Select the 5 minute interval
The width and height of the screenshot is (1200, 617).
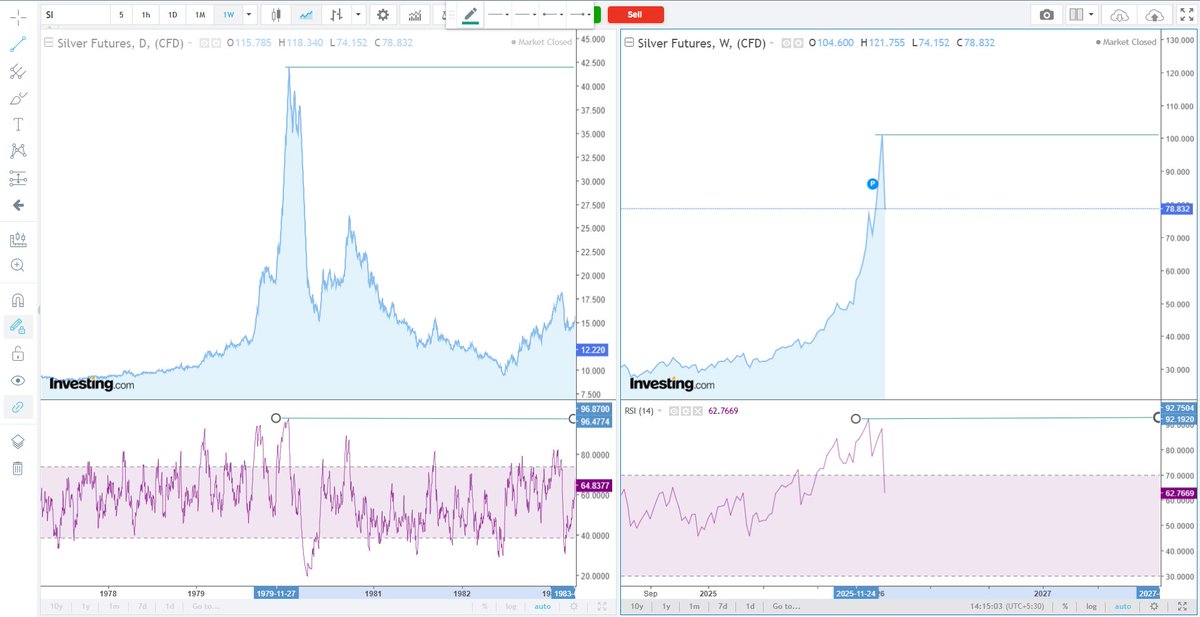click(x=121, y=15)
